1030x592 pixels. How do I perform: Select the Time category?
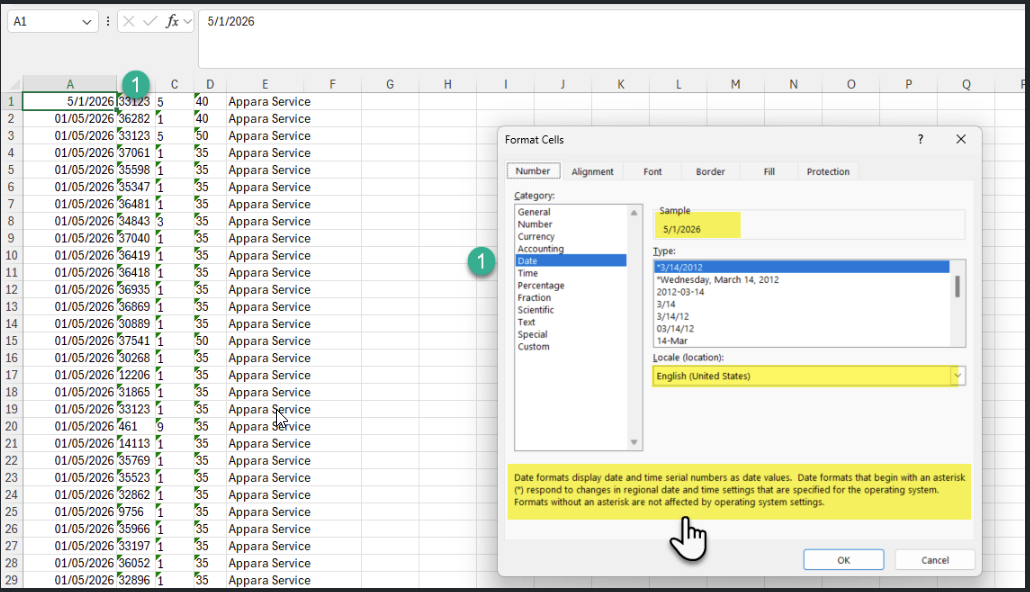(527, 273)
